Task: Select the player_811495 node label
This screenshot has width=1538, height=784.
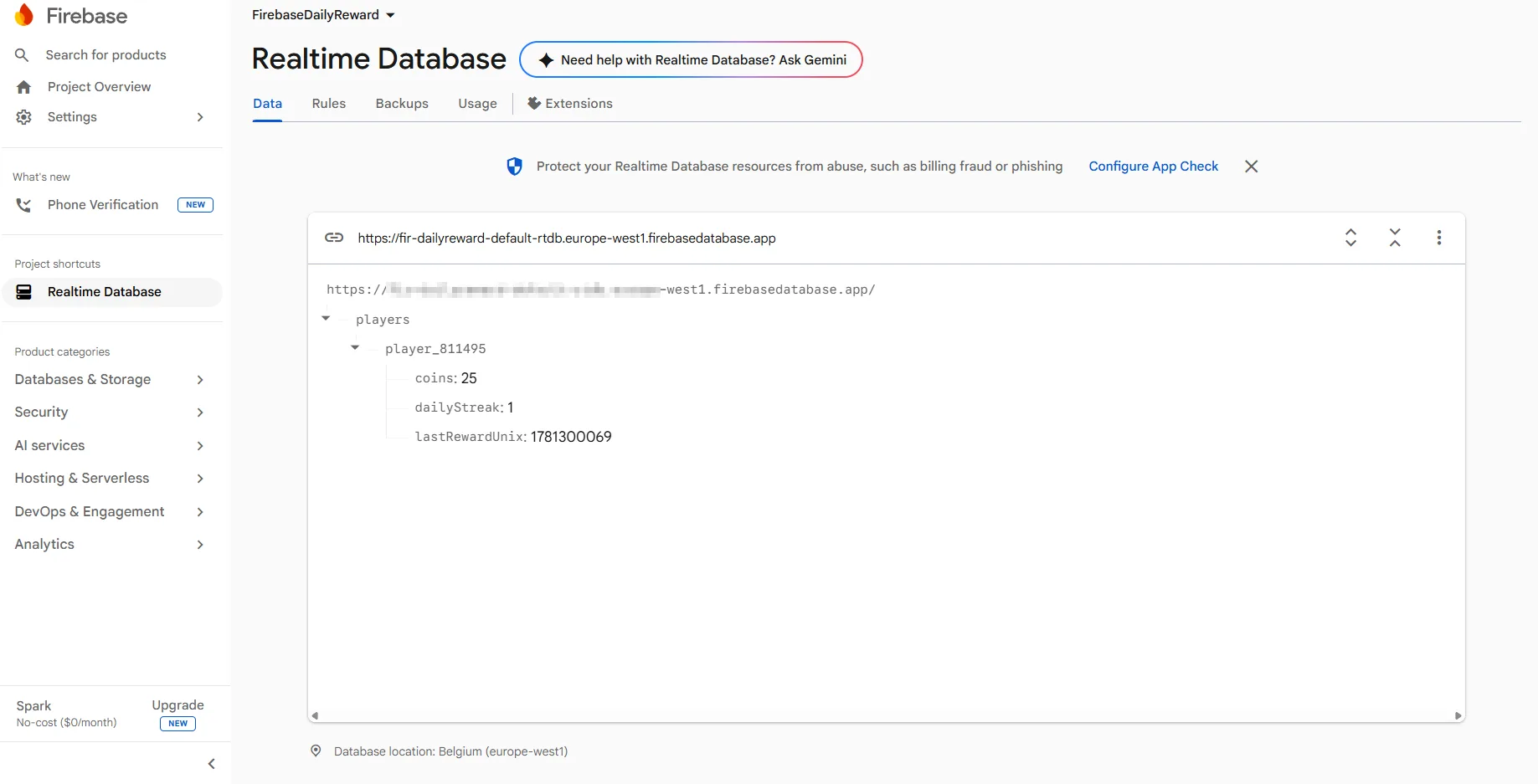Action: (x=435, y=349)
